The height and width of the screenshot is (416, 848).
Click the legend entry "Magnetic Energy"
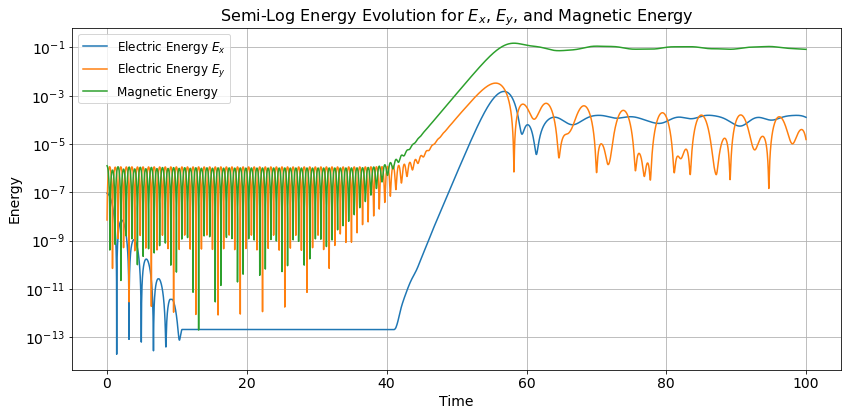click(x=167, y=92)
